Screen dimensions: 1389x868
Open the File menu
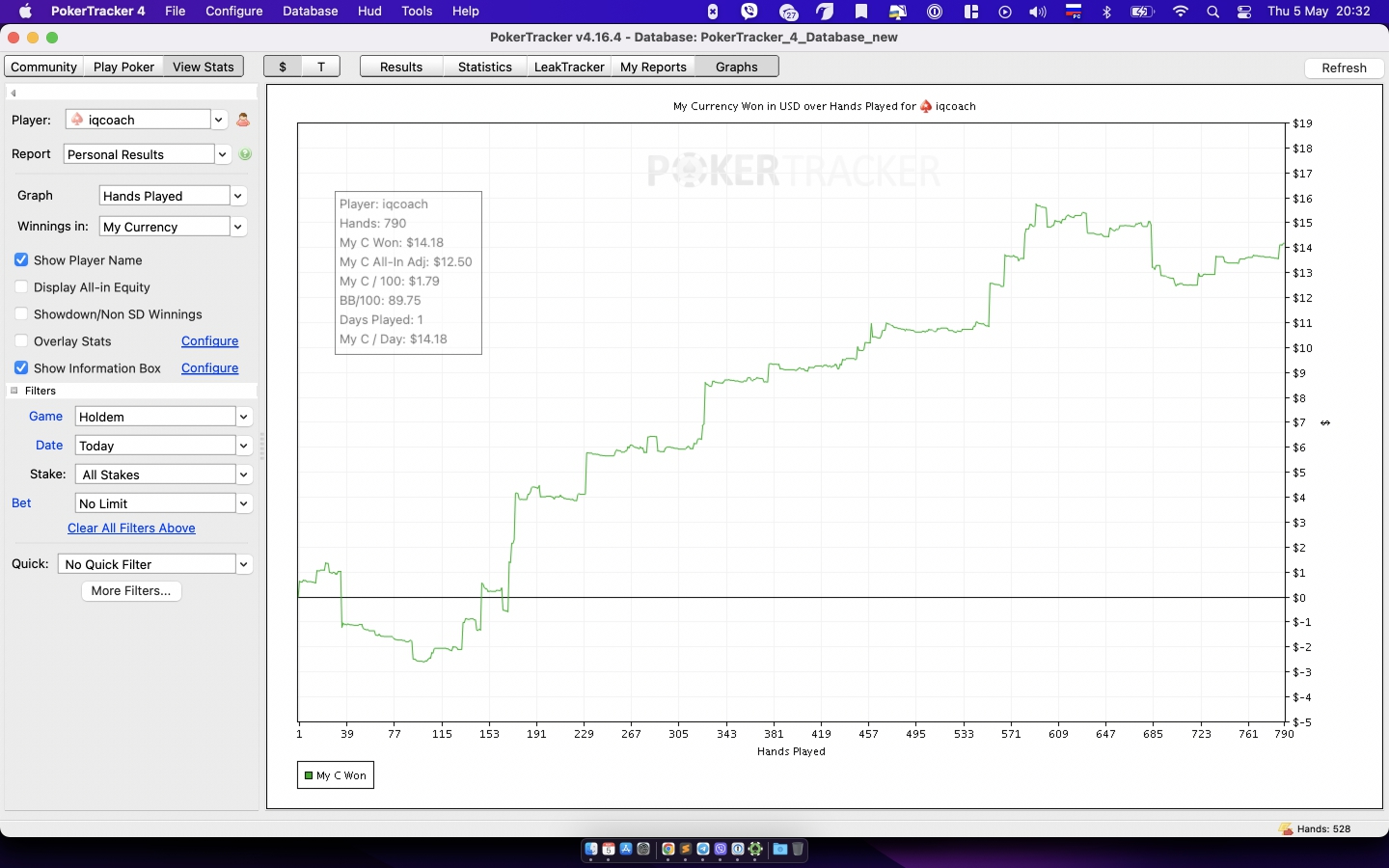point(175,12)
